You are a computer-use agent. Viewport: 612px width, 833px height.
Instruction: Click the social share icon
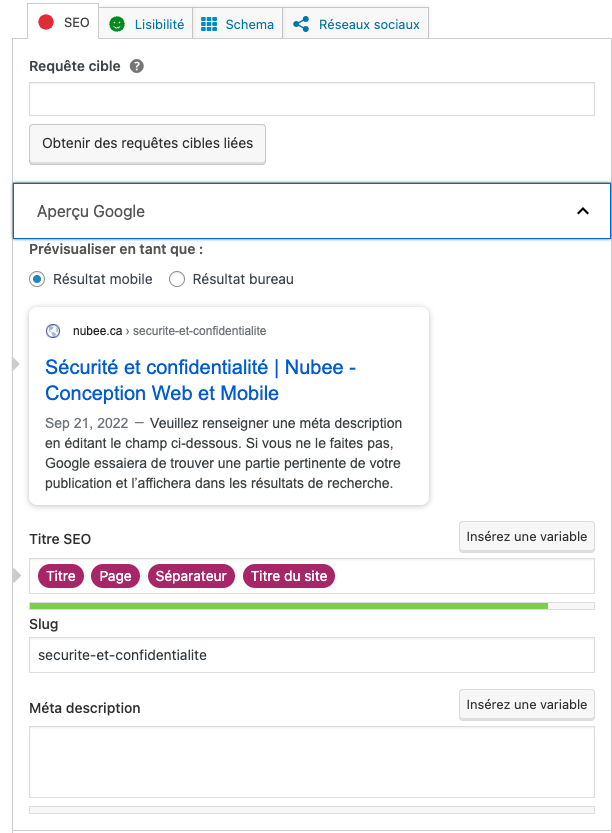(301, 24)
